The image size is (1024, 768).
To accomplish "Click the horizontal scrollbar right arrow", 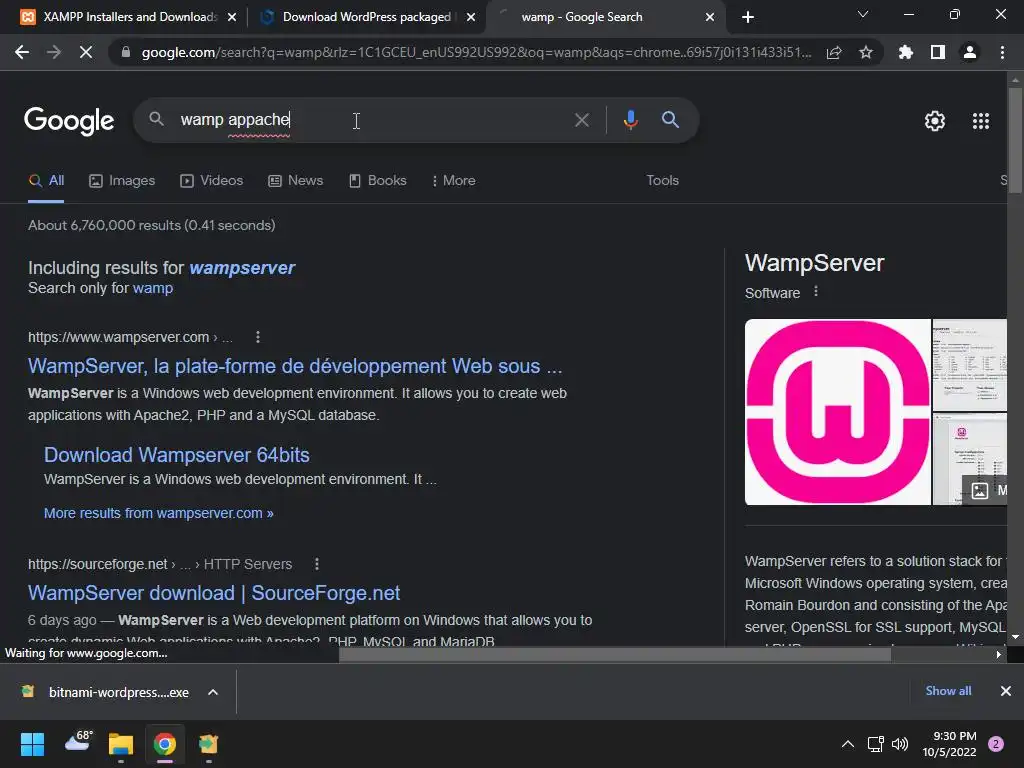I will [x=999, y=654].
